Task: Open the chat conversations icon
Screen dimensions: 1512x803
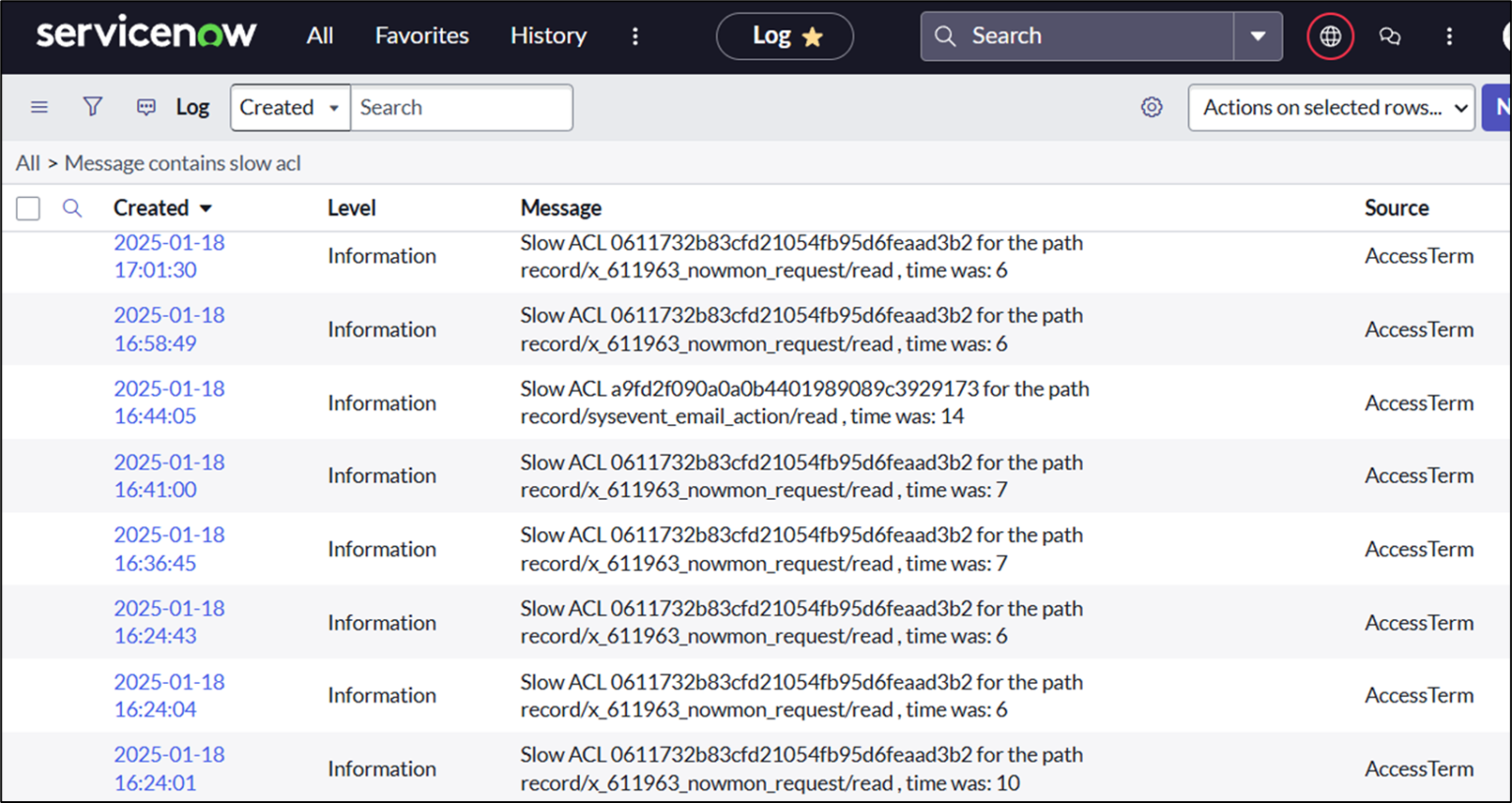Action: [x=1390, y=36]
